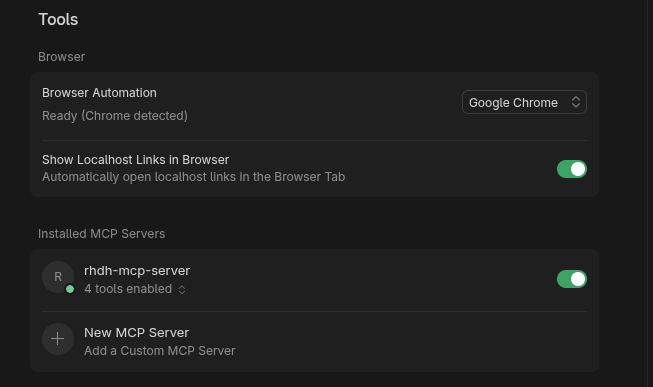Click the Tools page heading
653x387 pixels.
click(x=58, y=20)
